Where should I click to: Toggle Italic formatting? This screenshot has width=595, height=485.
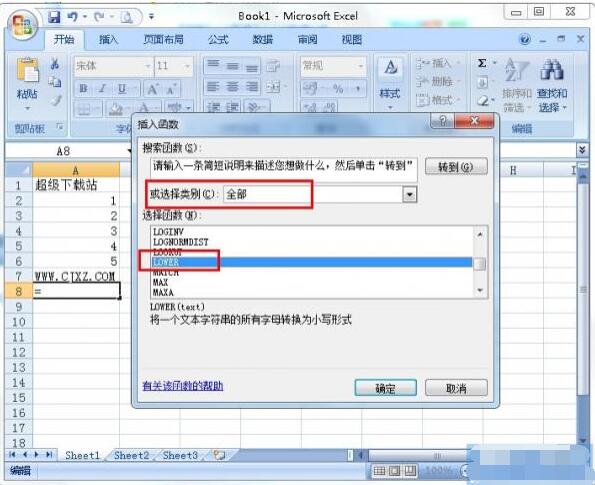(x=102, y=89)
